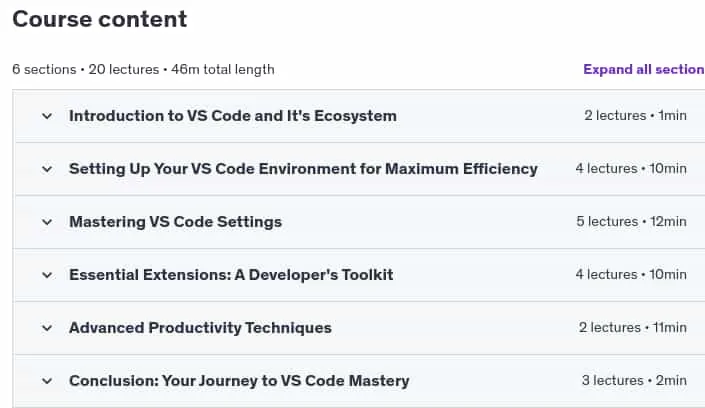Expand the Advanced Productivity Techniques arrow
The height and width of the screenshot is (408, 705).
click(x=47, y=328)
